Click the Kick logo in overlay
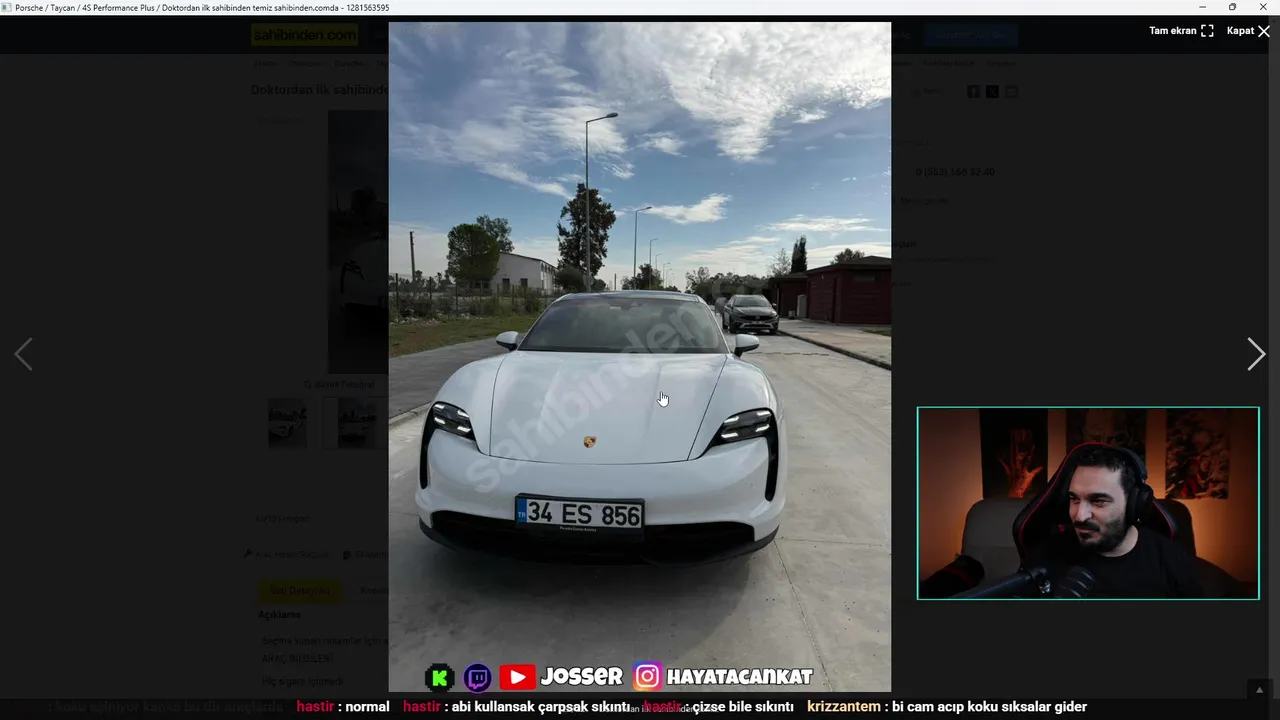The width and height of the screenshot is (1280, 720). 440,677
